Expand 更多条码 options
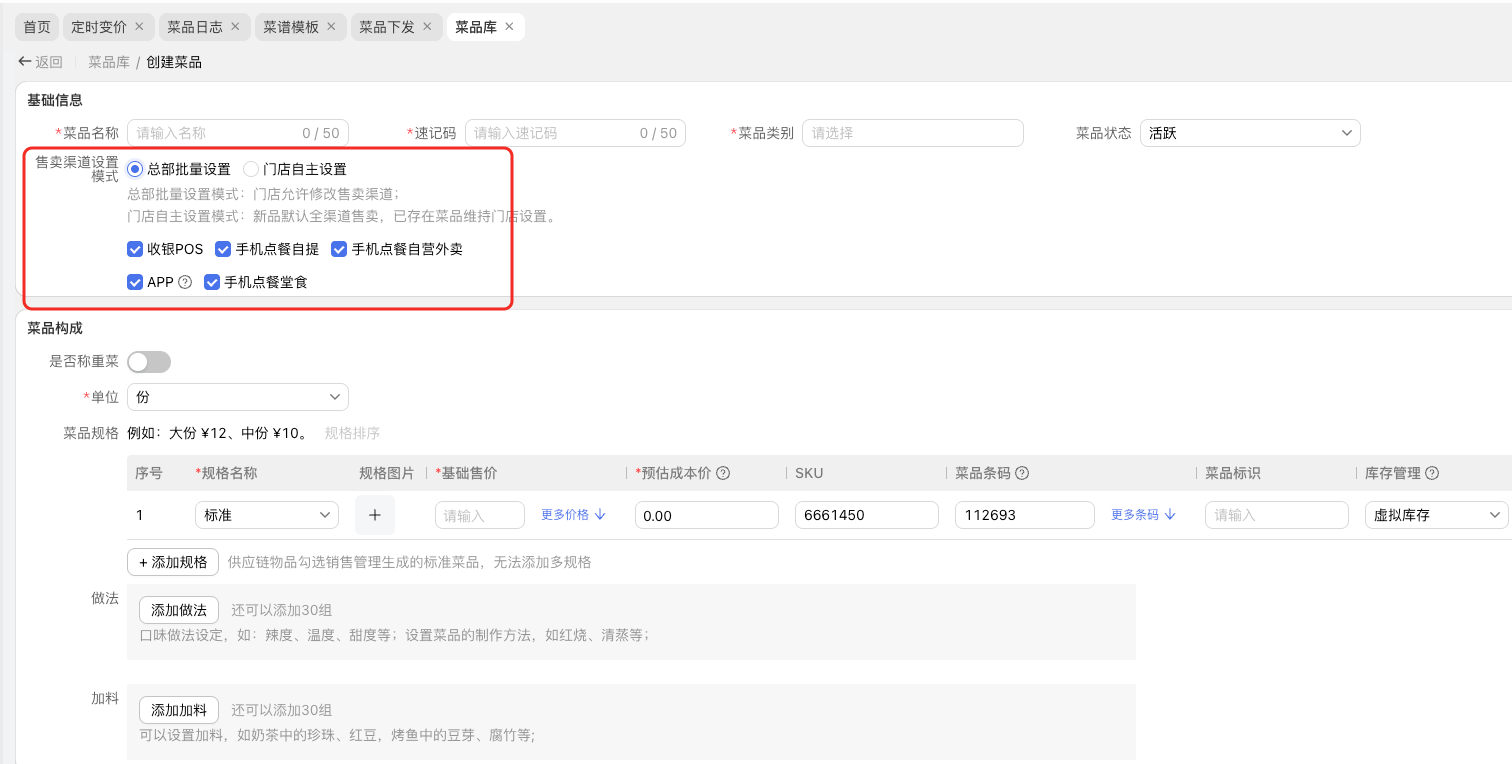 (1143, 515)
